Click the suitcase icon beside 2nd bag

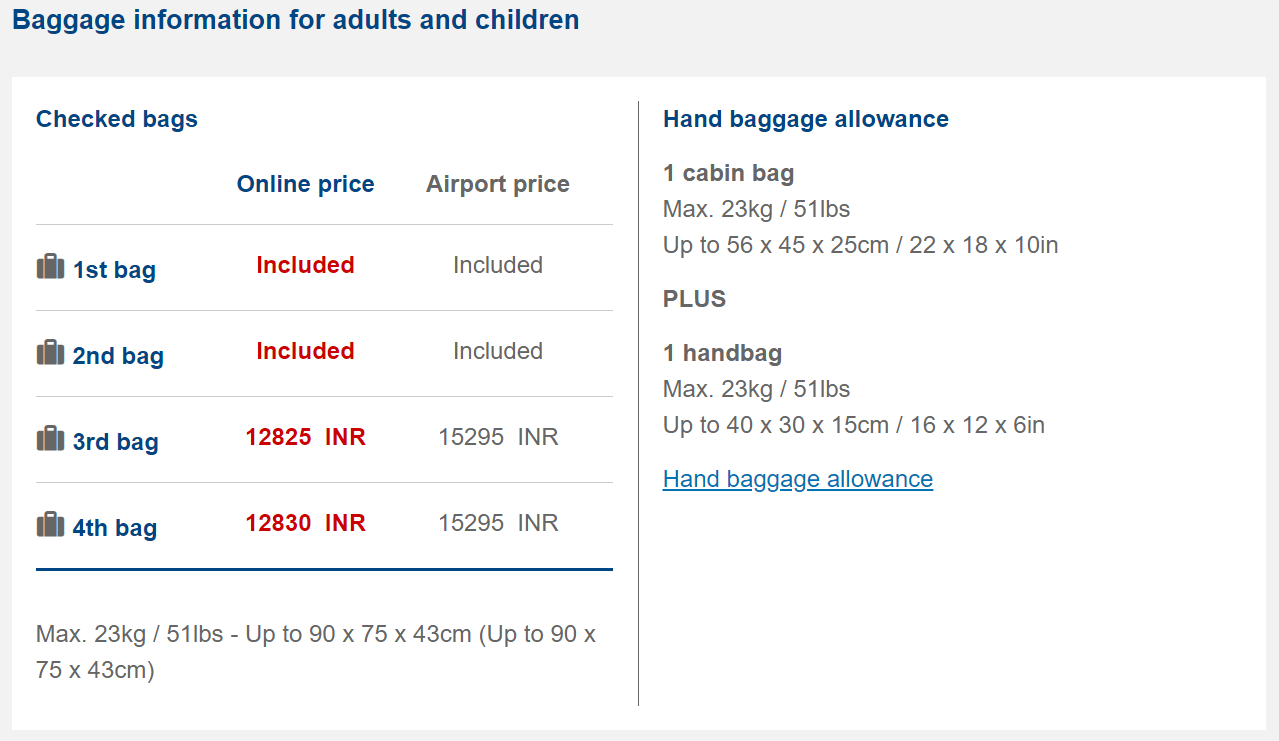coord(50,353)
